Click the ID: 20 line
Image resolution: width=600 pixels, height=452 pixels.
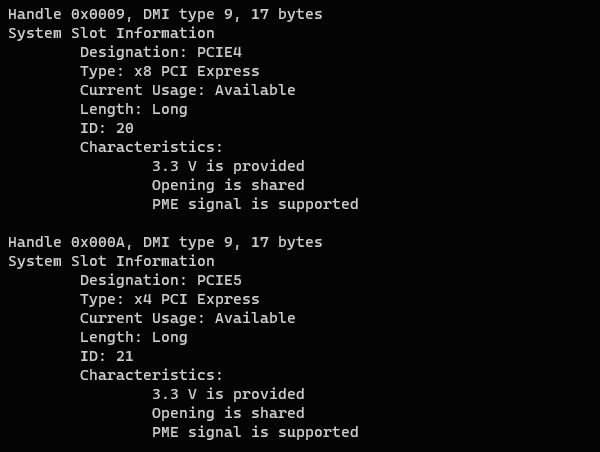click(x=106, y=128)
